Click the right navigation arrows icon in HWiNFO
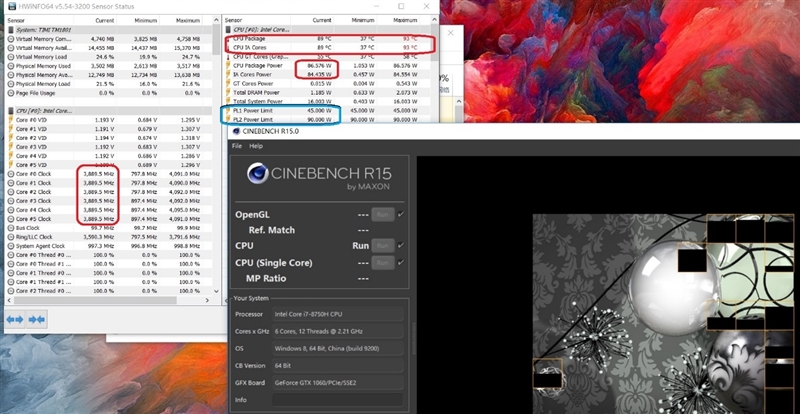The image size is (800, 414). coord(37,319)
